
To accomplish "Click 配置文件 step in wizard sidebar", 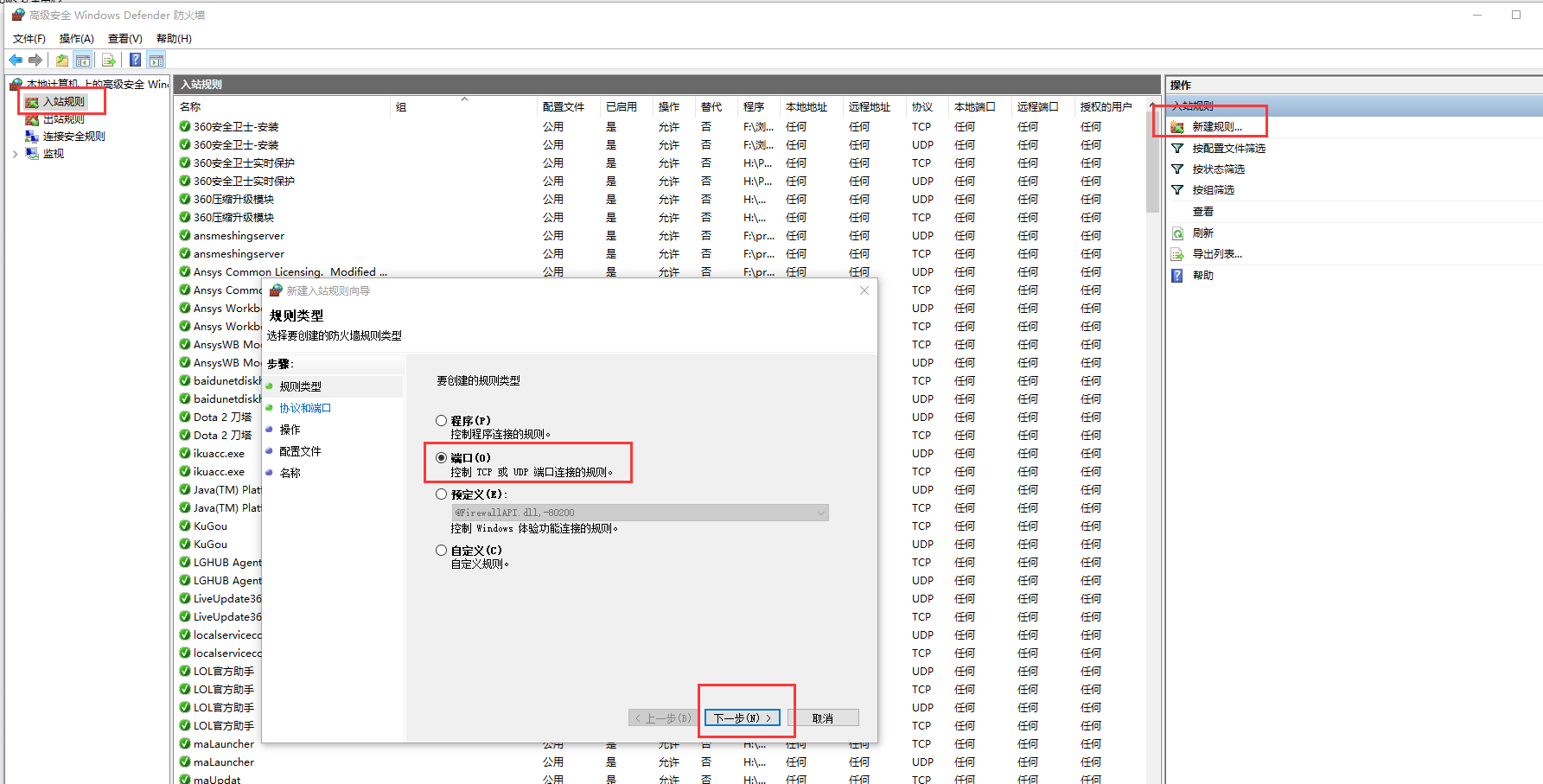I will (300, 451).
